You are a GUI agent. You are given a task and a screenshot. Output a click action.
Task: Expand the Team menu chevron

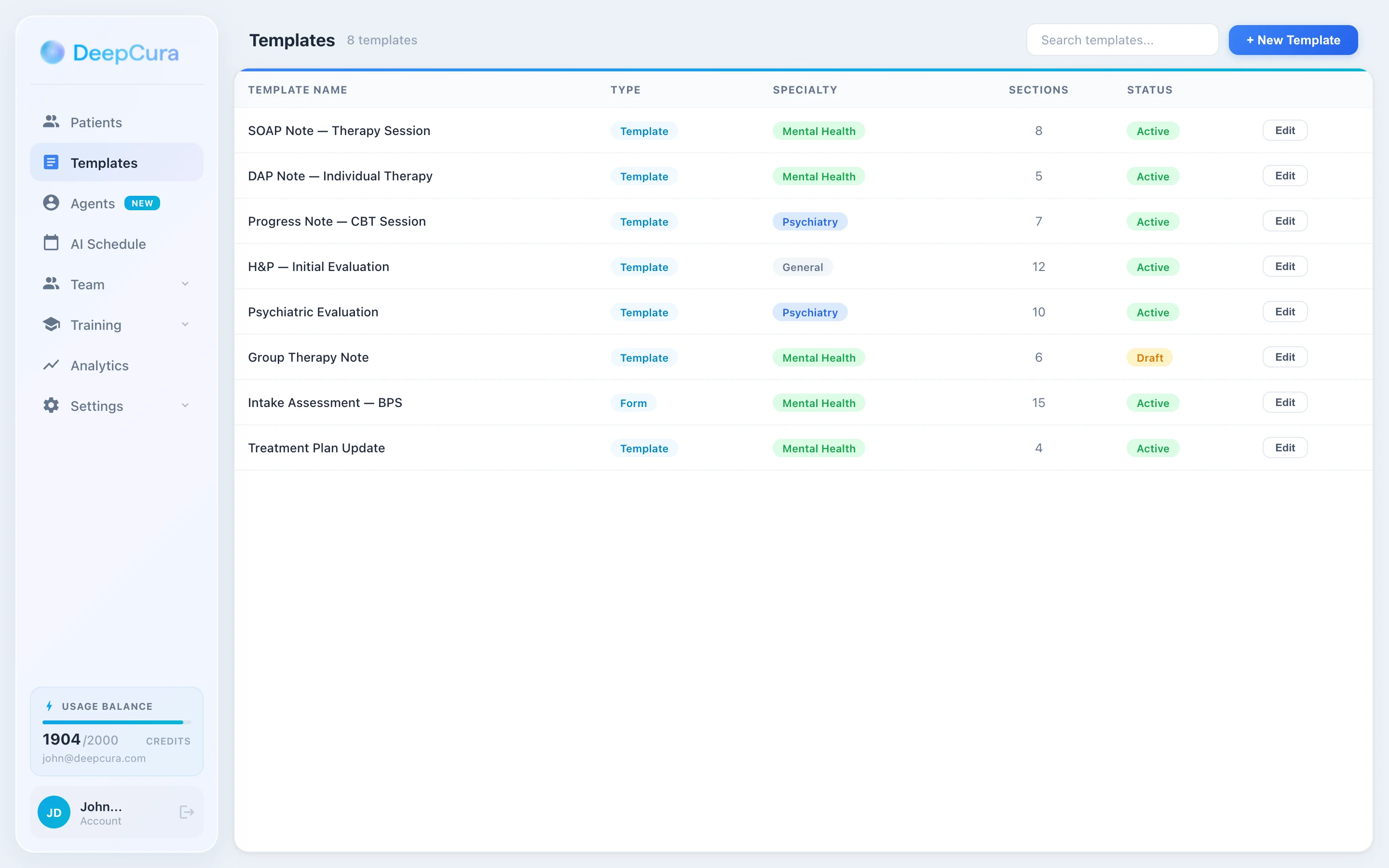pyautogui.click(x=185, y=284)
